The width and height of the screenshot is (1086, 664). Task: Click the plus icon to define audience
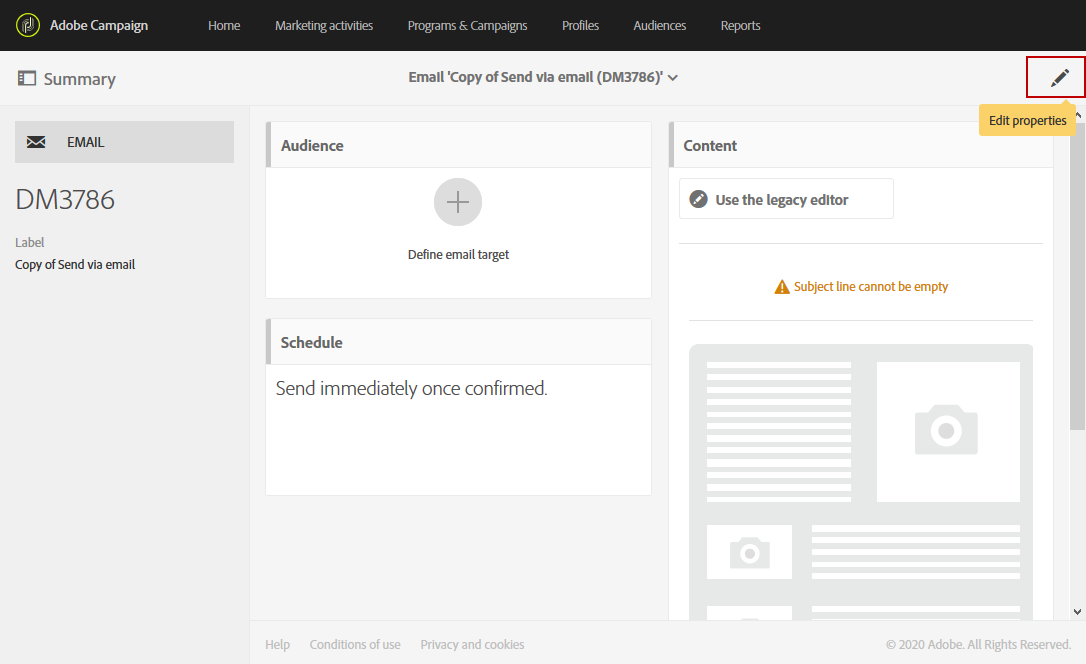(458, 202)
